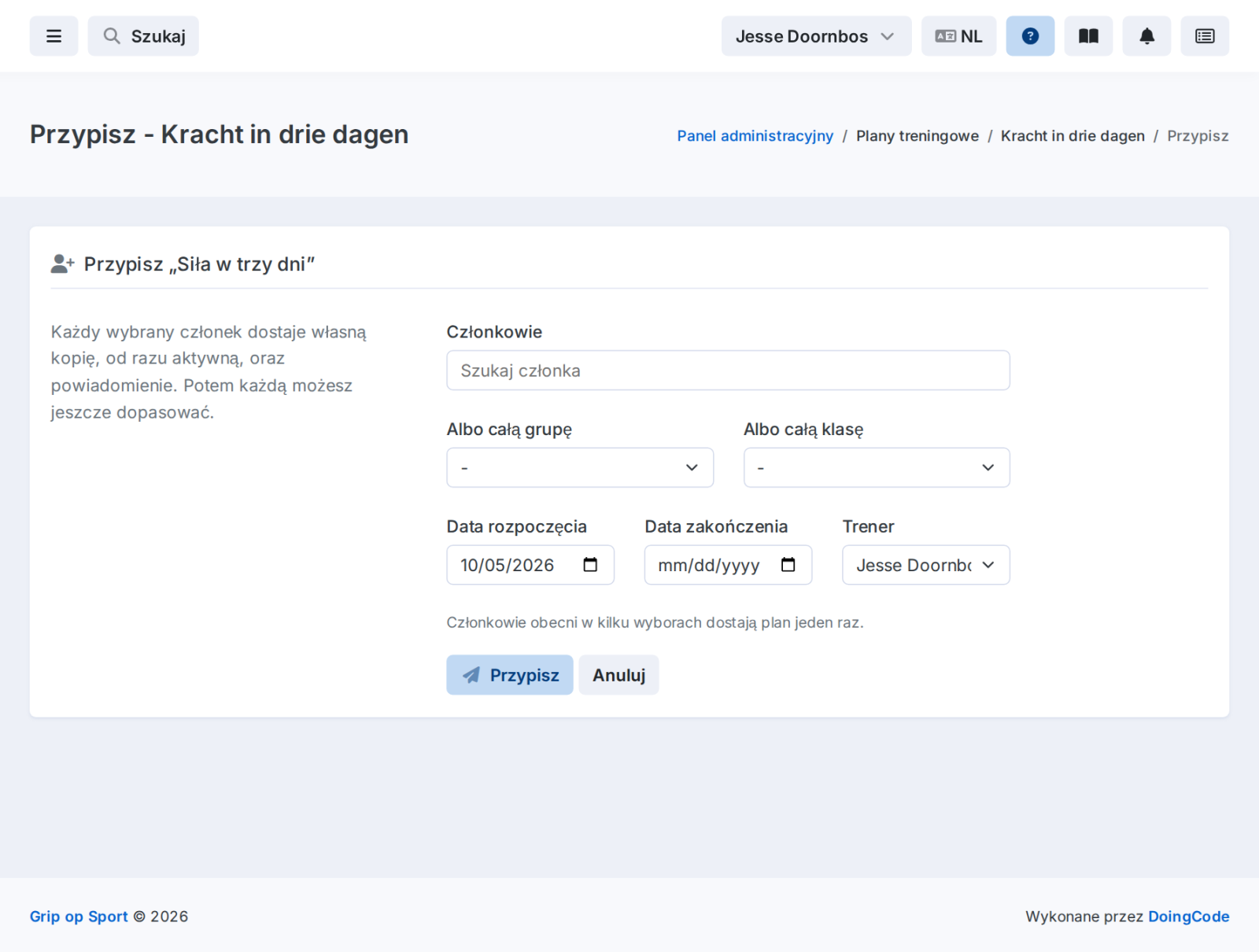
Task: Open calendar picker for Data zakończenia
Action: (x=788, y=565)
